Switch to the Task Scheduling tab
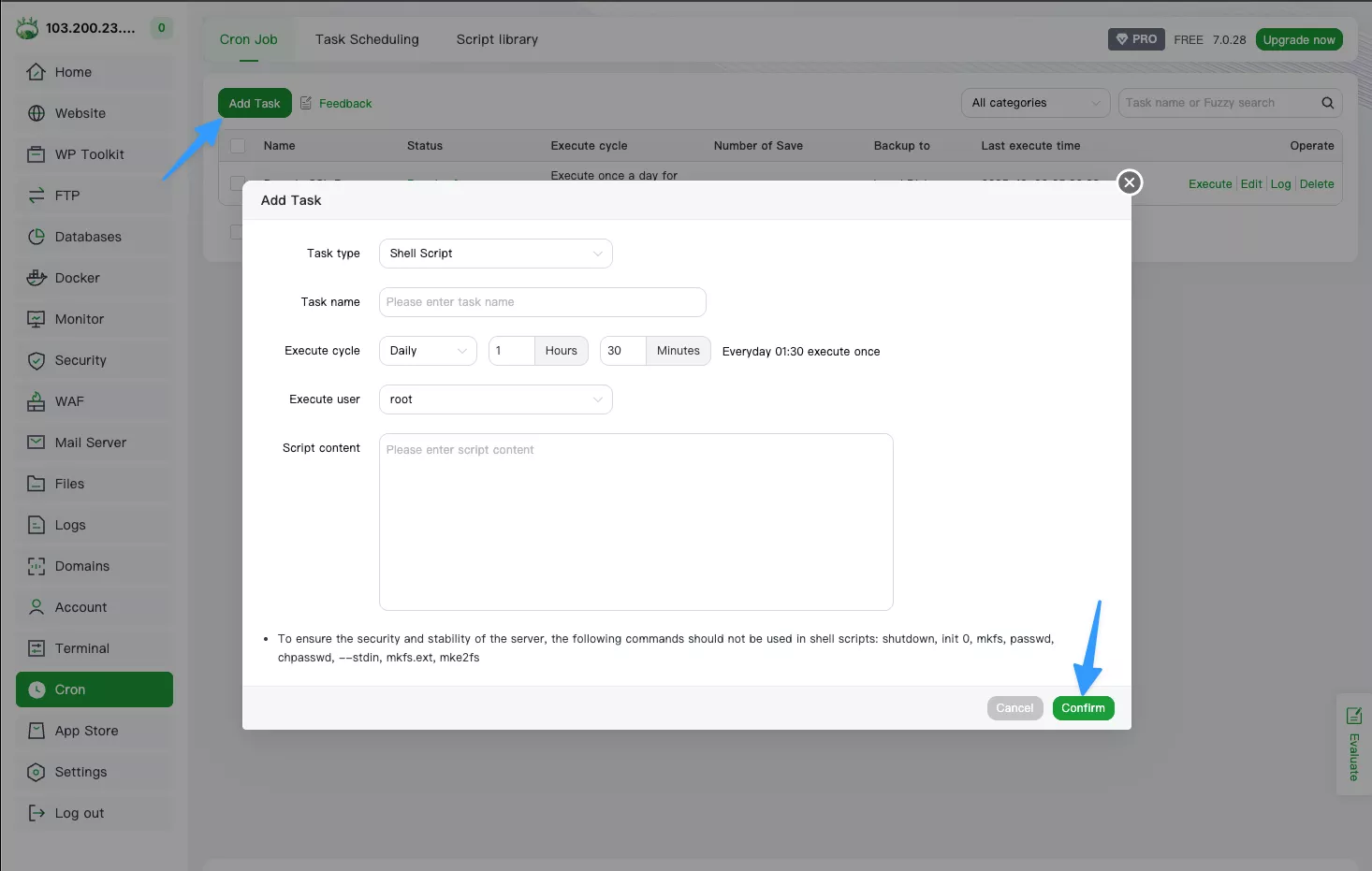Viewport: 1372px width, 871px height. pos(367,39)
